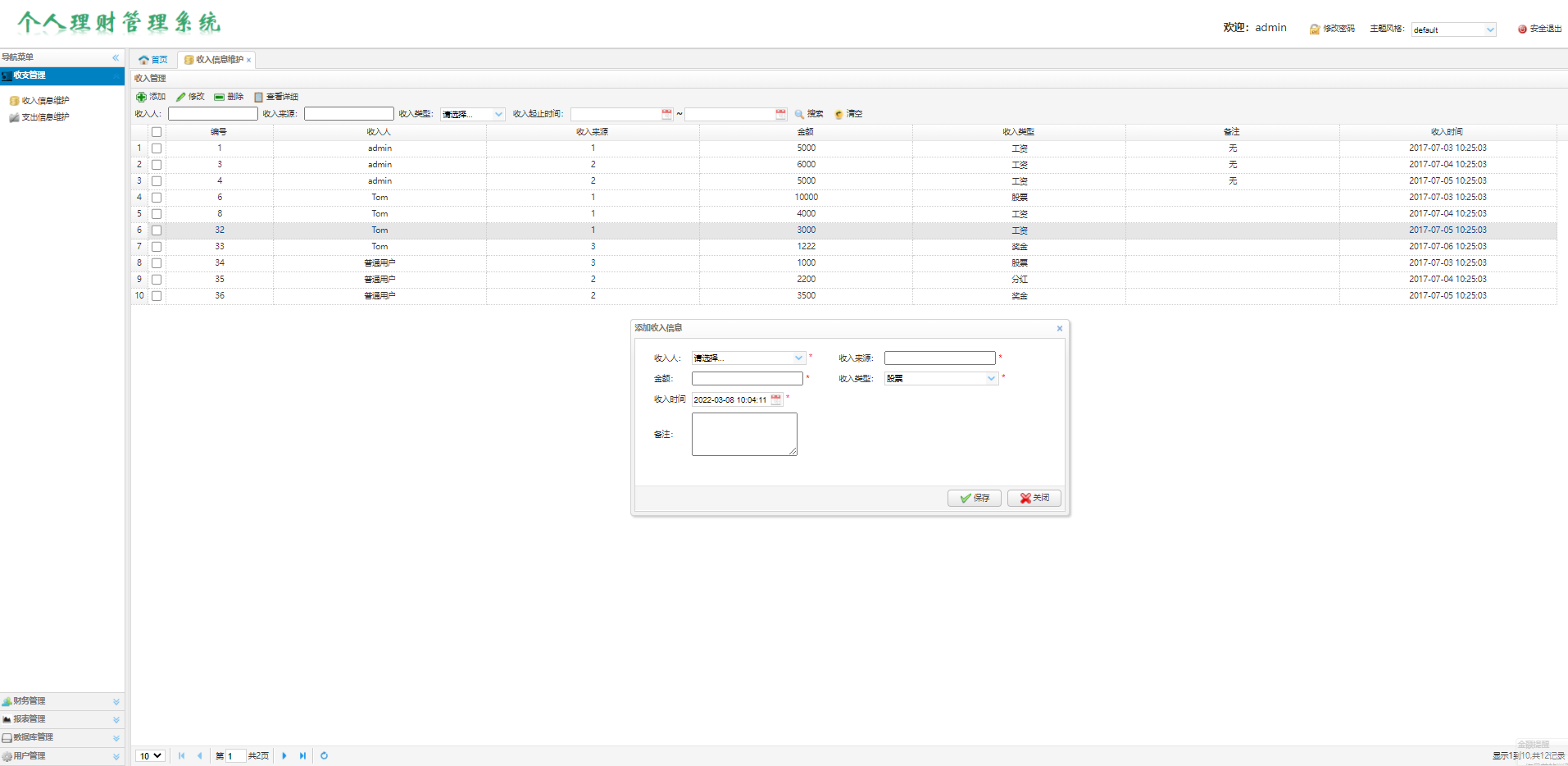Click the 修改 (edit) pencil toolbar icon
Viewport: 1568px width, 766px height.
pos(180,97)
